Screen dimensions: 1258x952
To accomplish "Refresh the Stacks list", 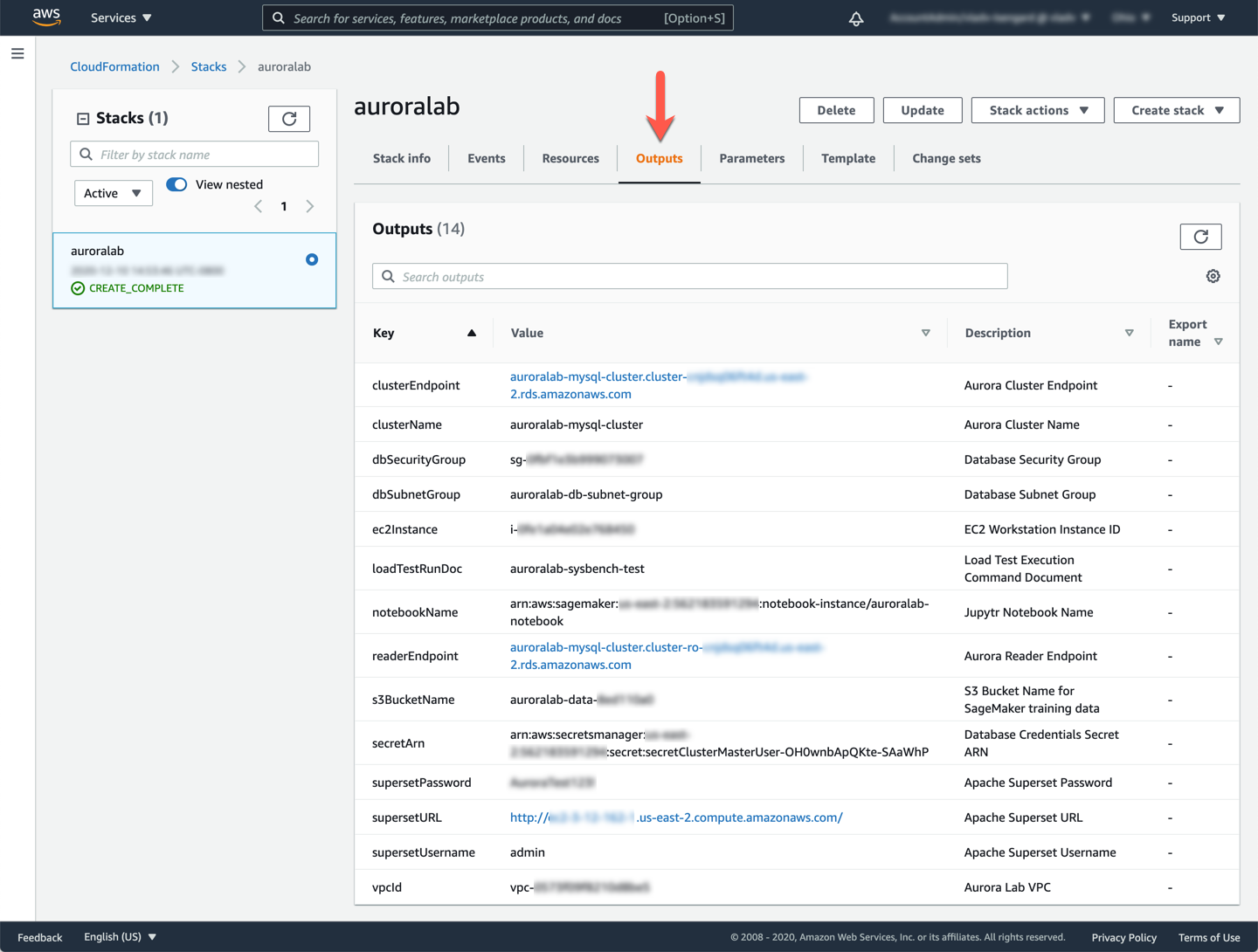I will coord(289,119).
